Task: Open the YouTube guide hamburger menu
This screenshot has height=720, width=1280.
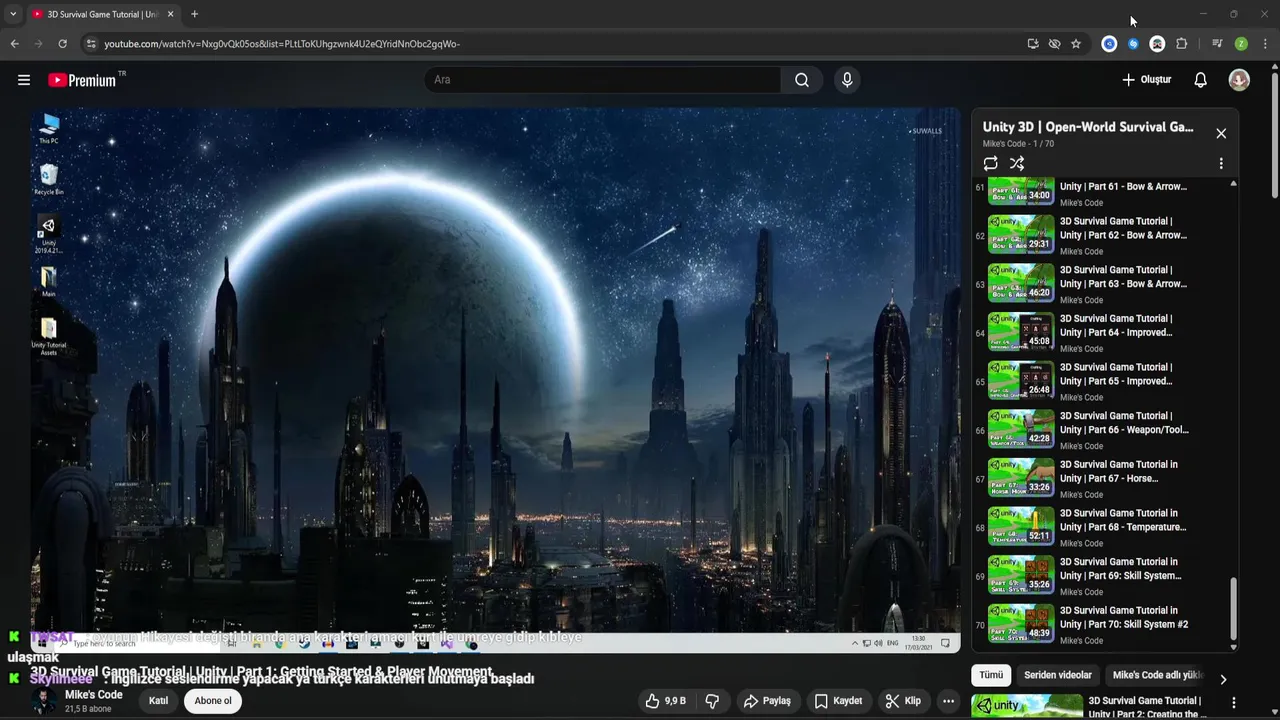Action: click(24, 80)
